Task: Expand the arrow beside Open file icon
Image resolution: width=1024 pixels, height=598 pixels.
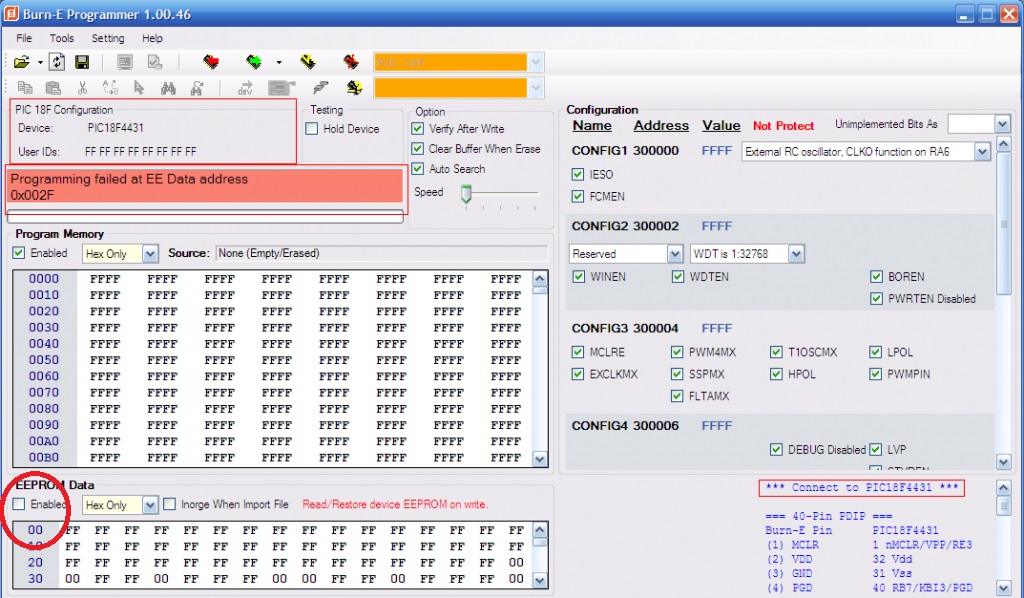Action: pyautogui.click(x=40, y=63)
